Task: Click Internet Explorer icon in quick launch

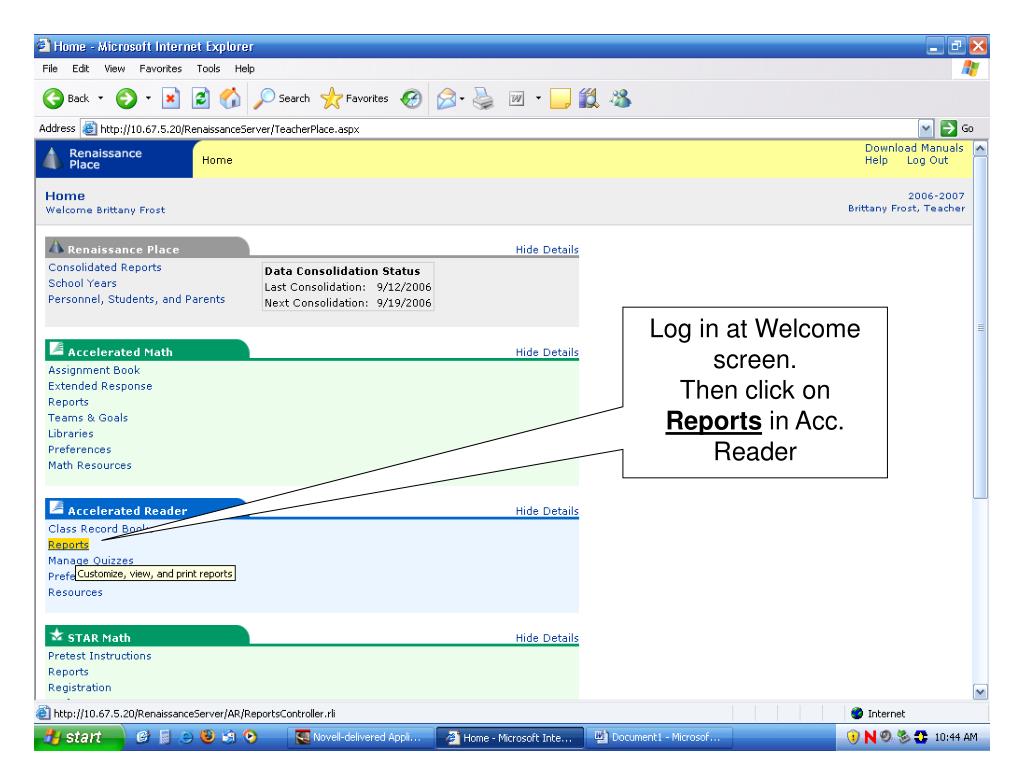Action: (x=186, y=737)
